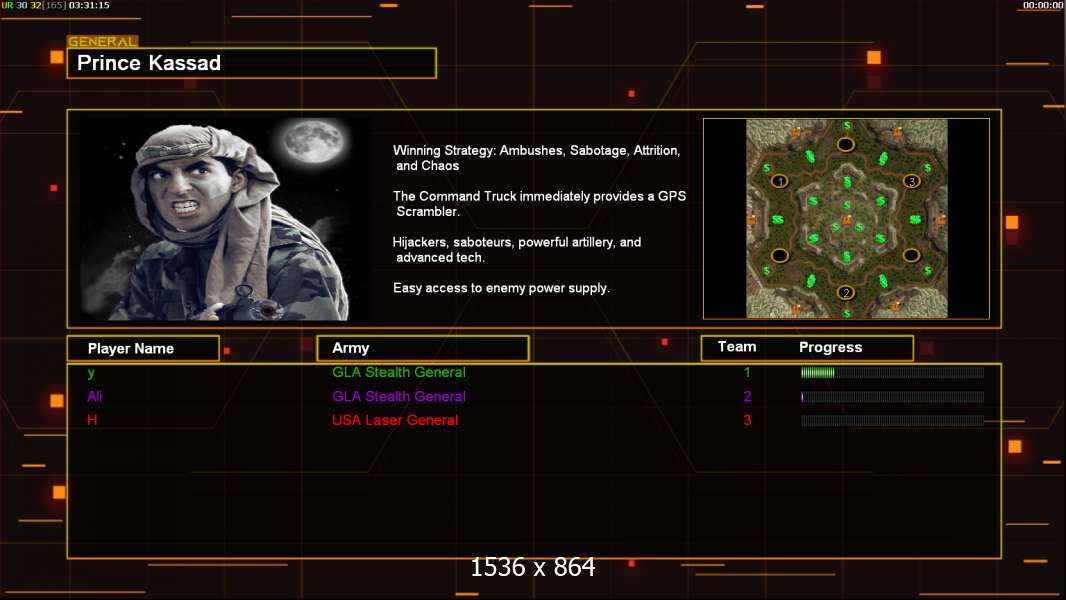
Task: Select player name 'Ali'
Action: (x=94, y=396)
